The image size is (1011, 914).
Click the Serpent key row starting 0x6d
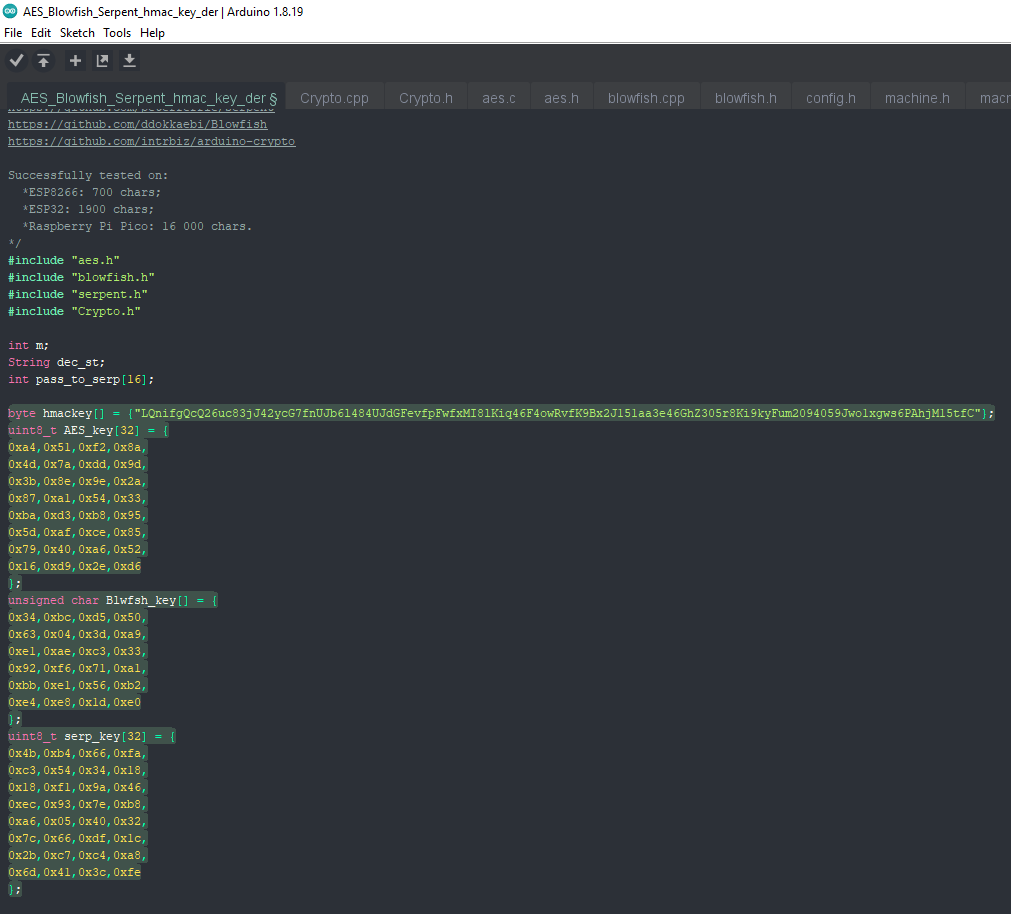pos(74,873)
